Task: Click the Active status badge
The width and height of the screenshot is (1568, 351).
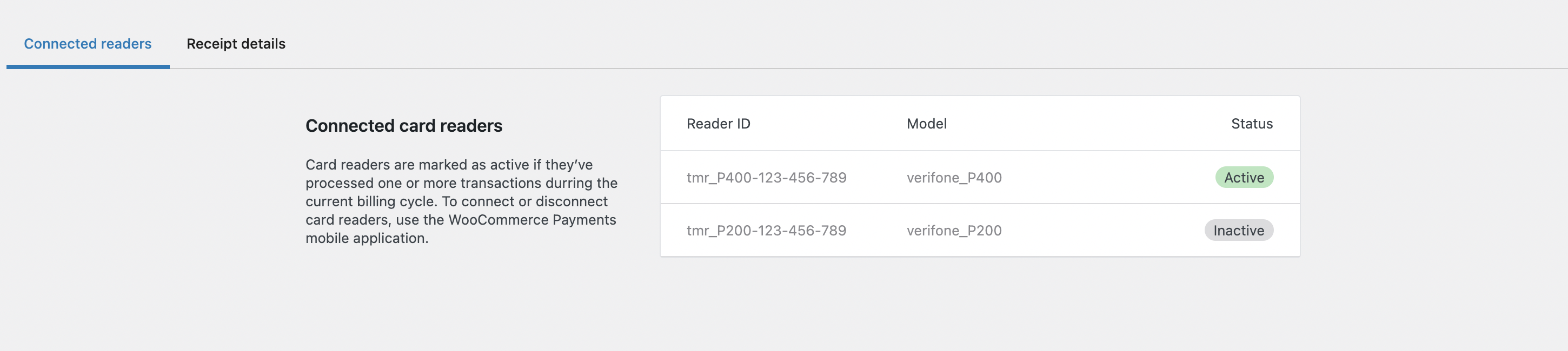Action: [1244, 178]
